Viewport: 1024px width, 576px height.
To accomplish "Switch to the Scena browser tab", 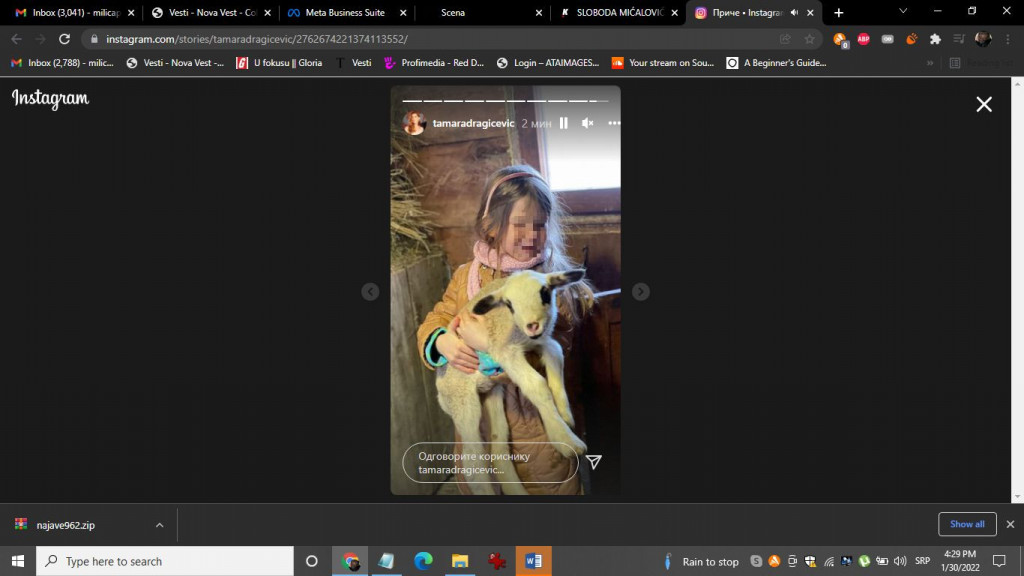I will pos(453,13).
